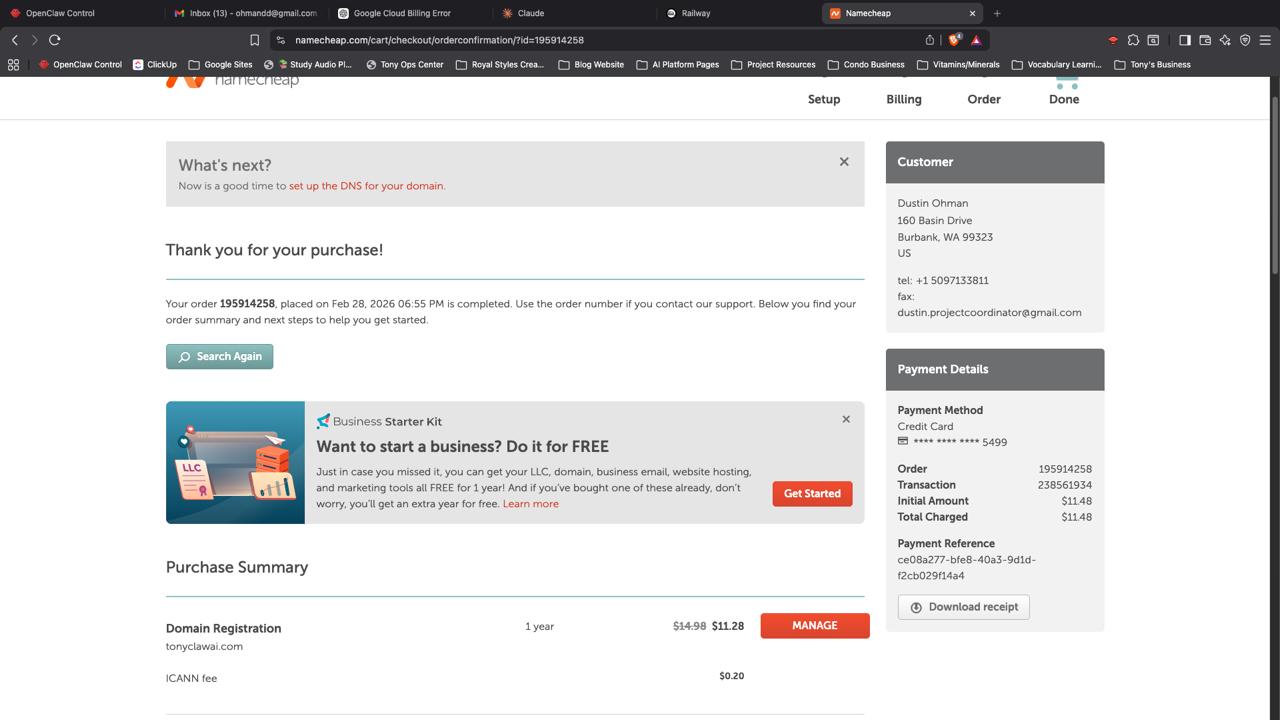Switch to the Gmail Inbox tab

245,13
